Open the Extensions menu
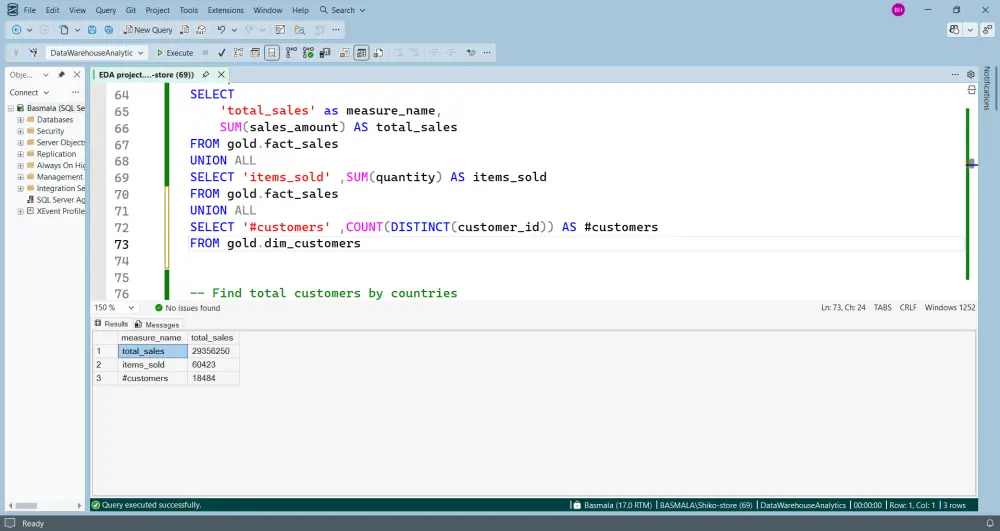 click(226, 10)
